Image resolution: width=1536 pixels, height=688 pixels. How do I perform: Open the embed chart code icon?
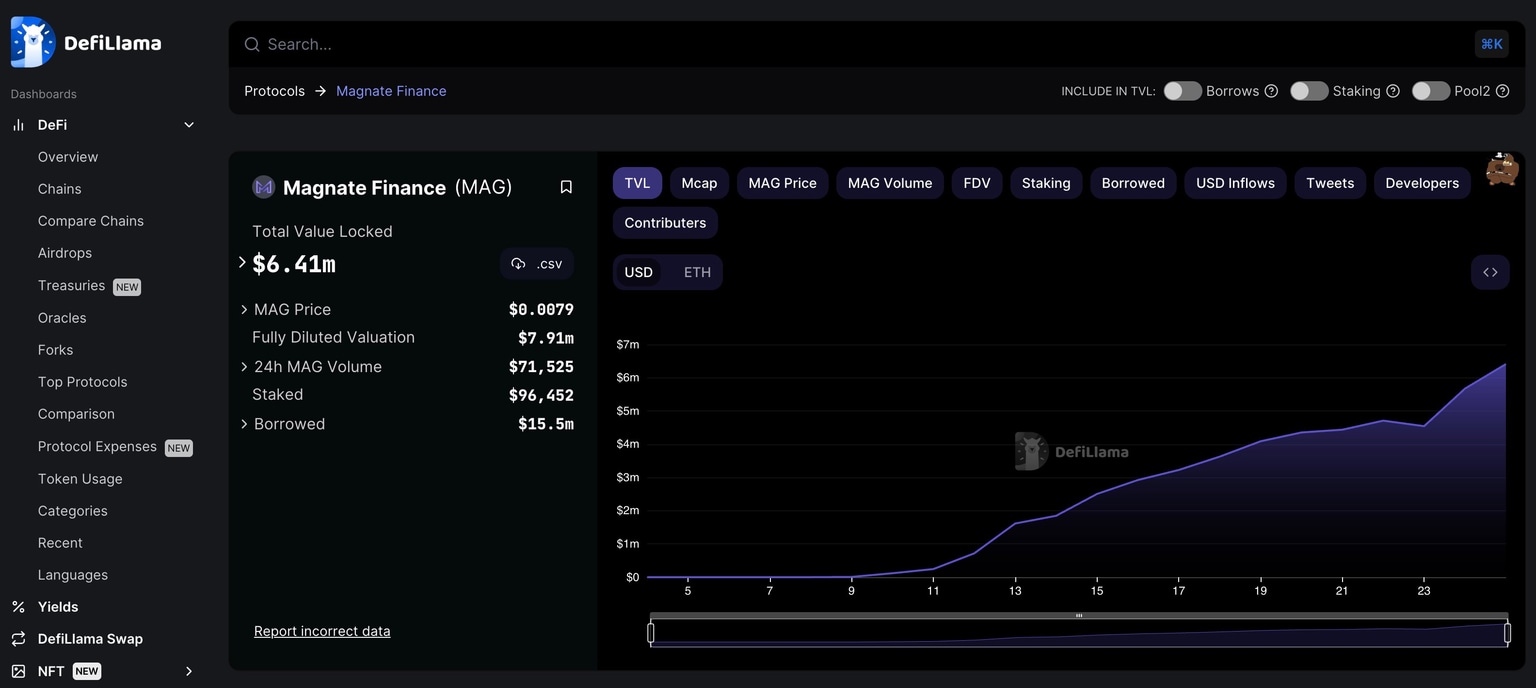click(x=1490, y=271)
